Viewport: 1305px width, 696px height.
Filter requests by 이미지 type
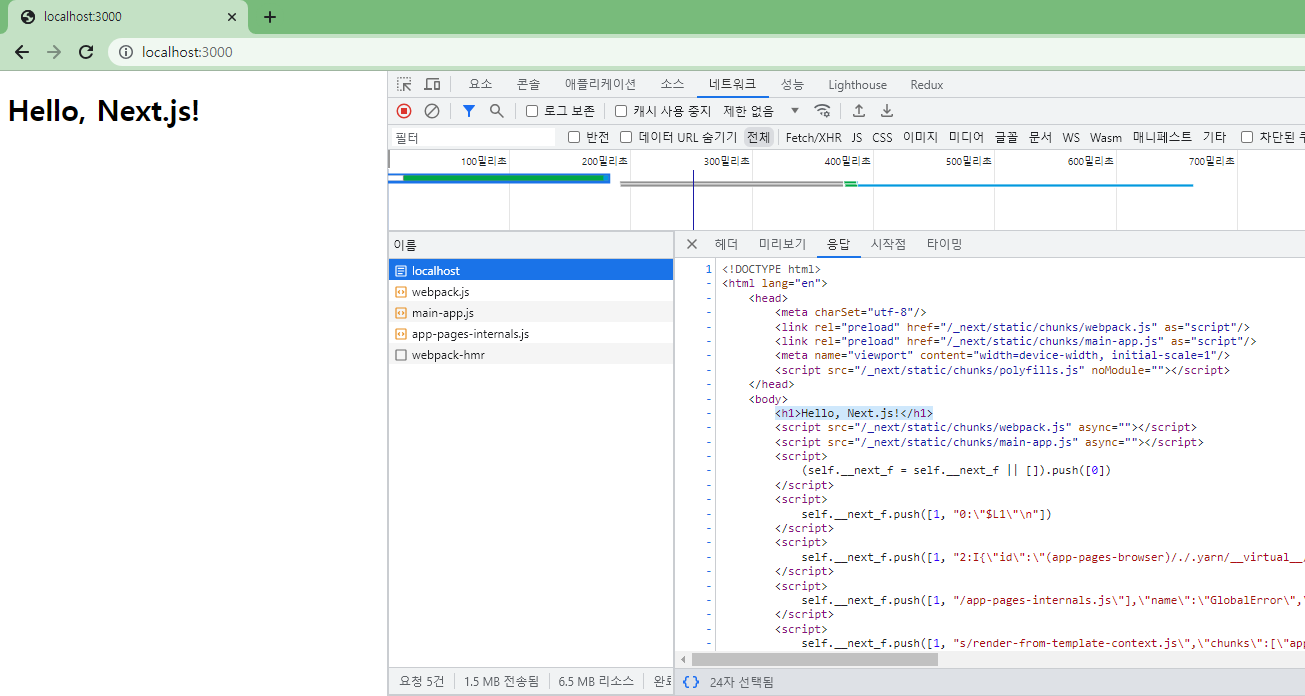coord(920,137)
